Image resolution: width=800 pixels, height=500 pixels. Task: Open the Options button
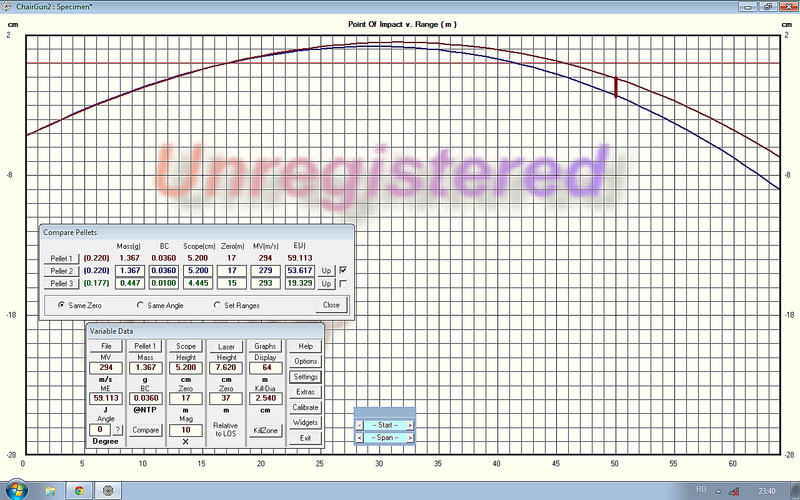(x=306, y=361)
